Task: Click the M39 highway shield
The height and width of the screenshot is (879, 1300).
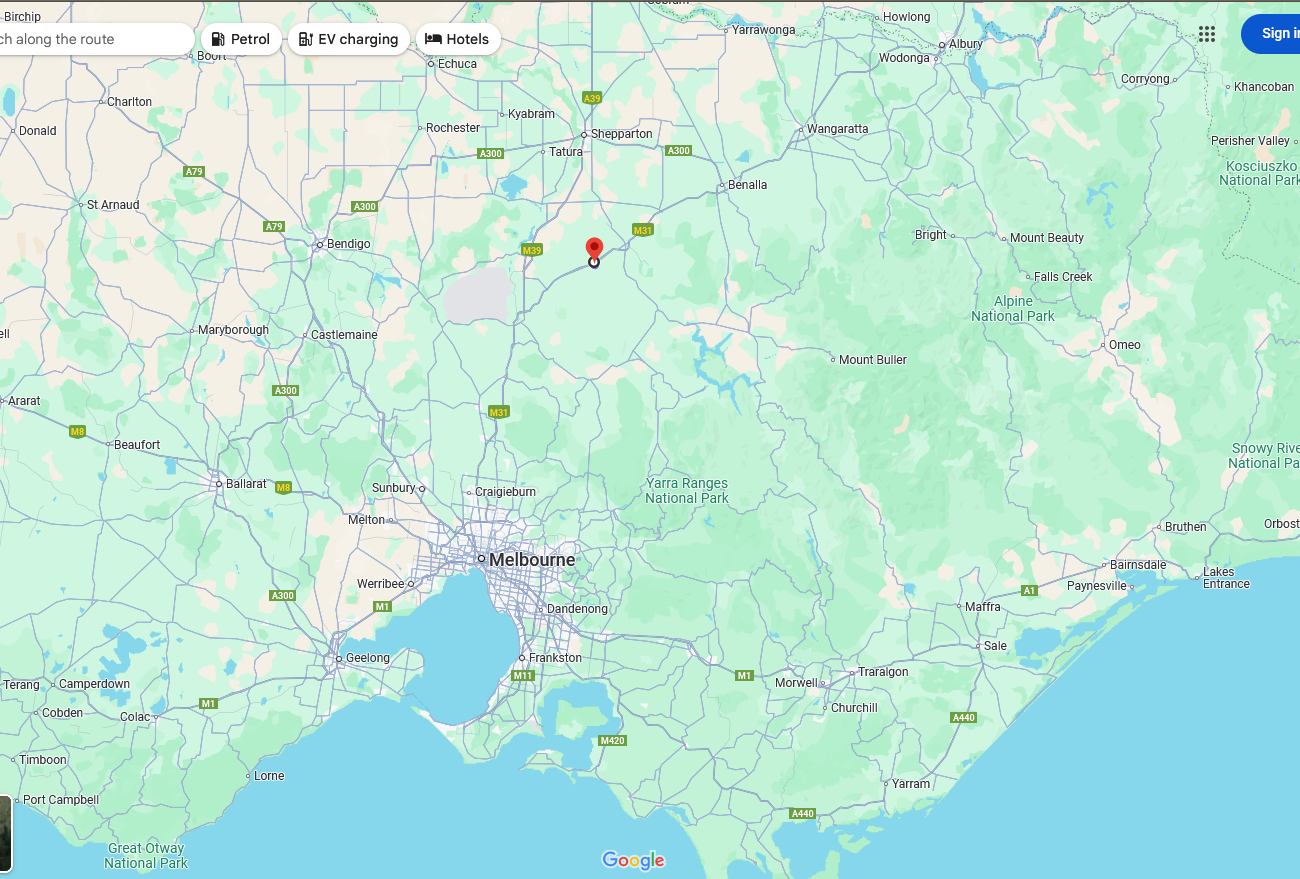Action: [532, 250]
